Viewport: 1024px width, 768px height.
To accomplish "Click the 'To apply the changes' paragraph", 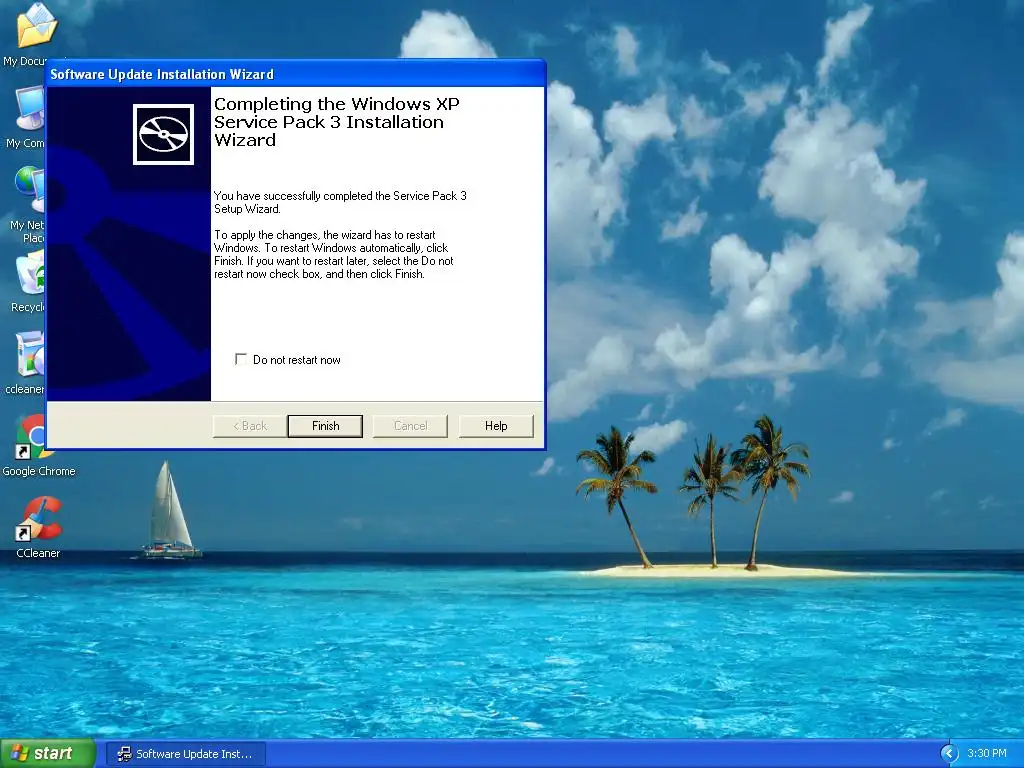I will pyautogui.click(x=334, y=255).
